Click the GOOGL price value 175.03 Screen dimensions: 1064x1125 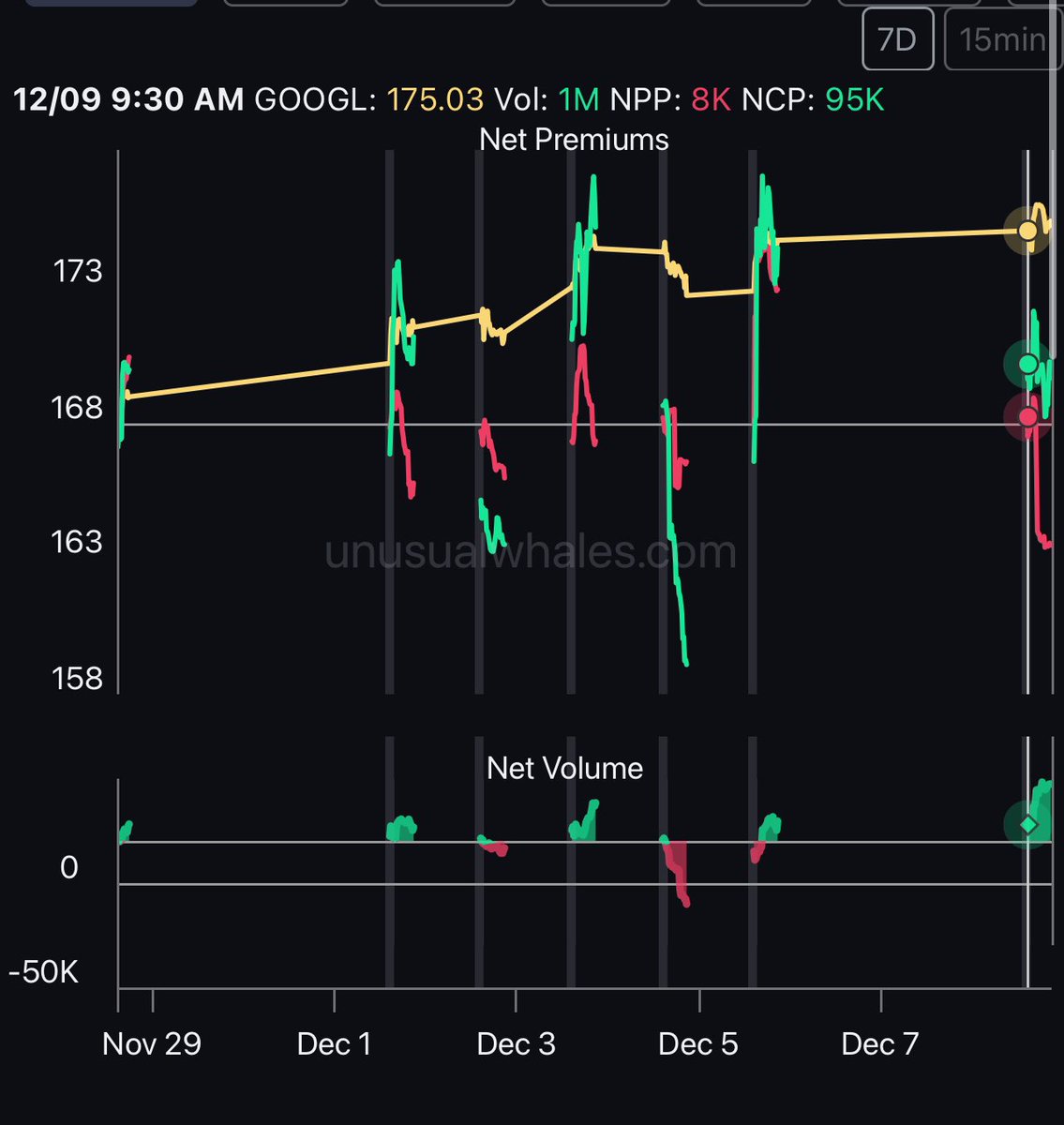click(x=436, y=98)
